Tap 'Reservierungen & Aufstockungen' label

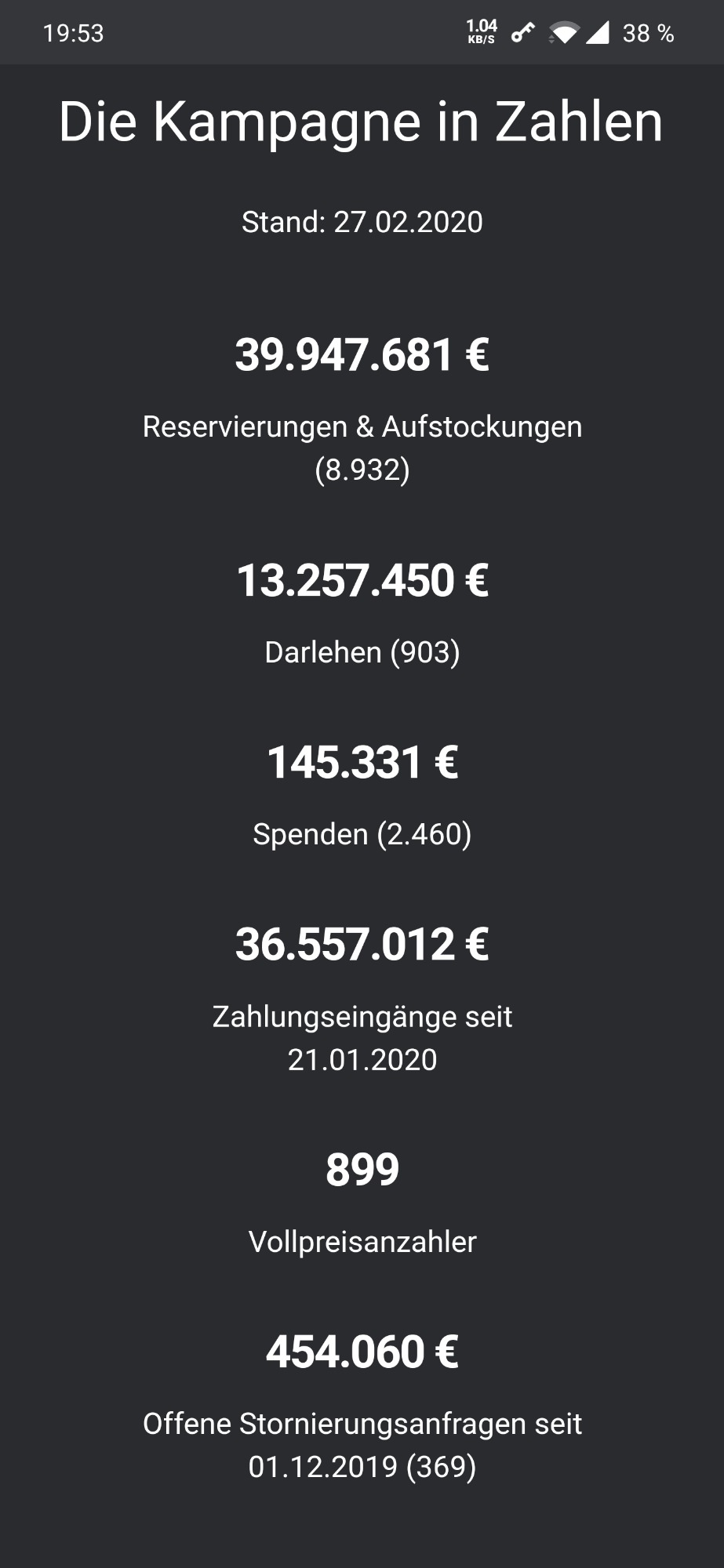[362, 427]
